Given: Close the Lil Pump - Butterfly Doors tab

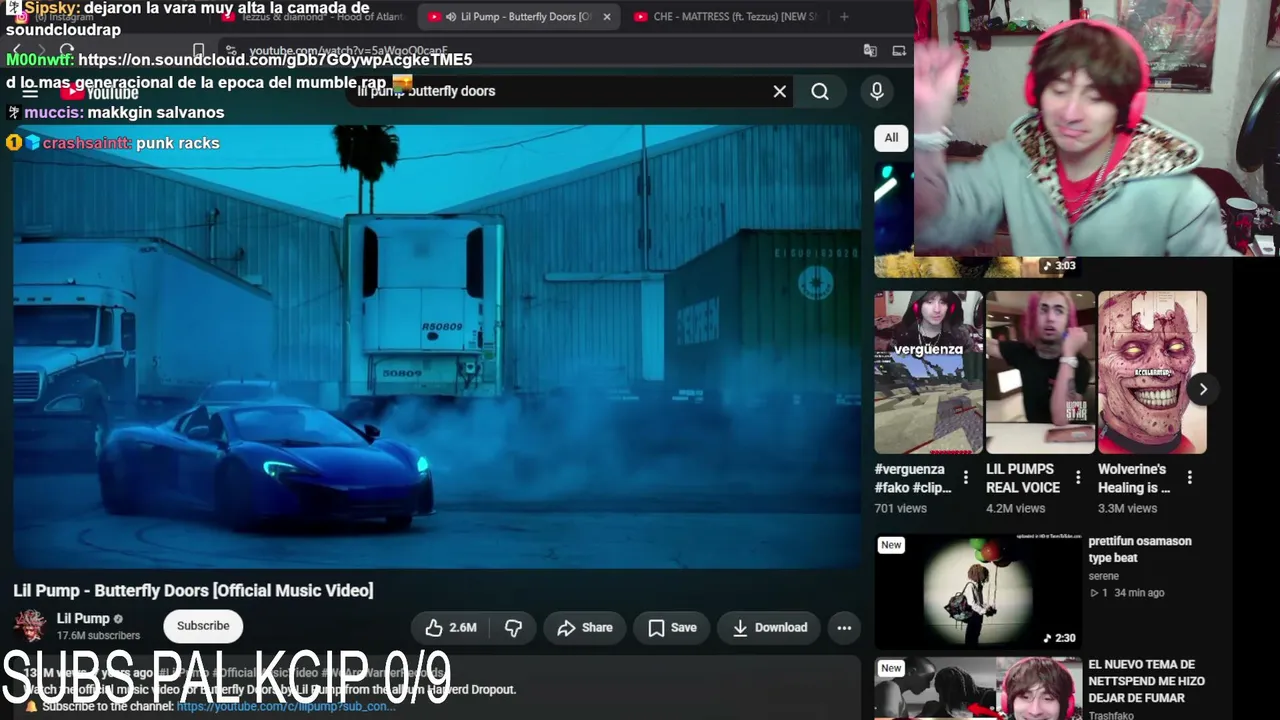Looking at the screenshot, I should point(606,17).
